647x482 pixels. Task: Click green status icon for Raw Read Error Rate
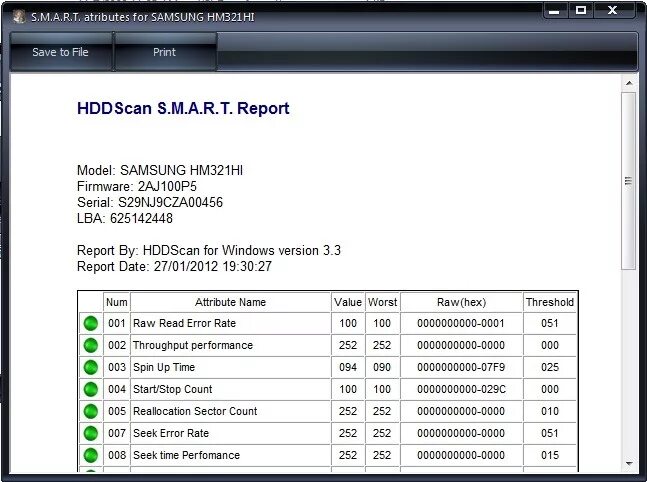(91, 323)
